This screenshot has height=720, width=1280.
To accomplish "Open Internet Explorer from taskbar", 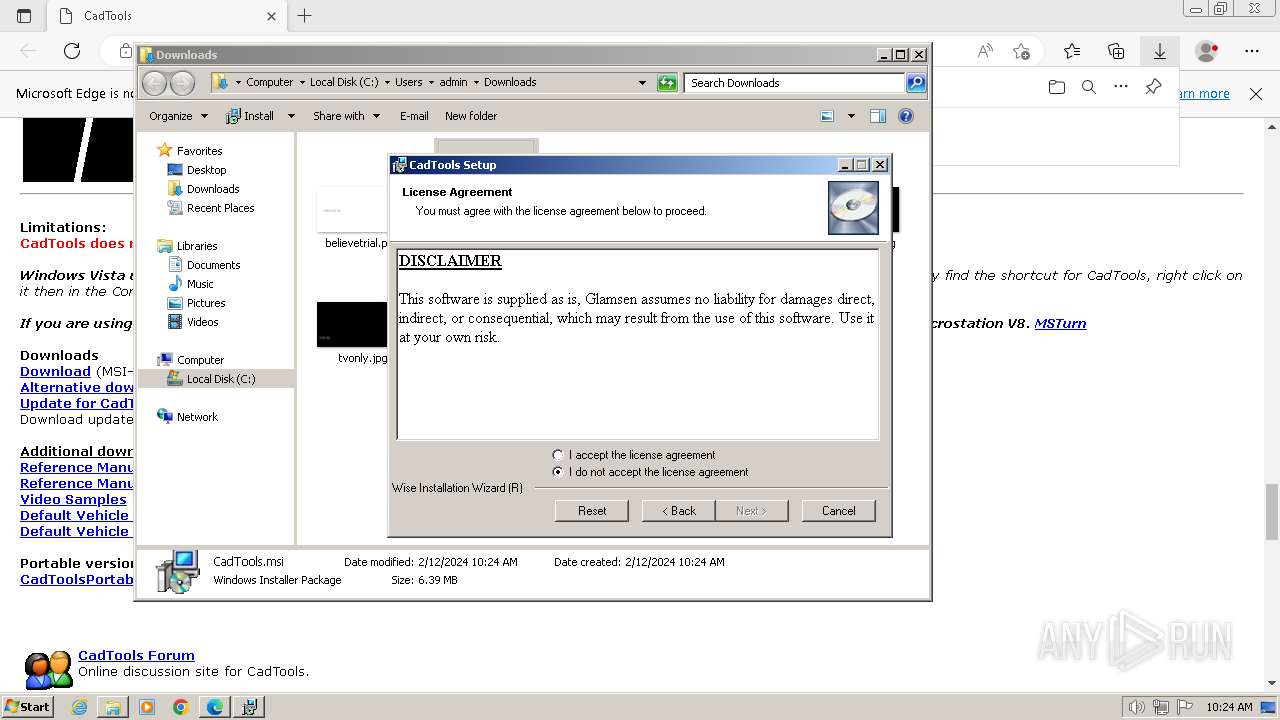I will (79, 707).
